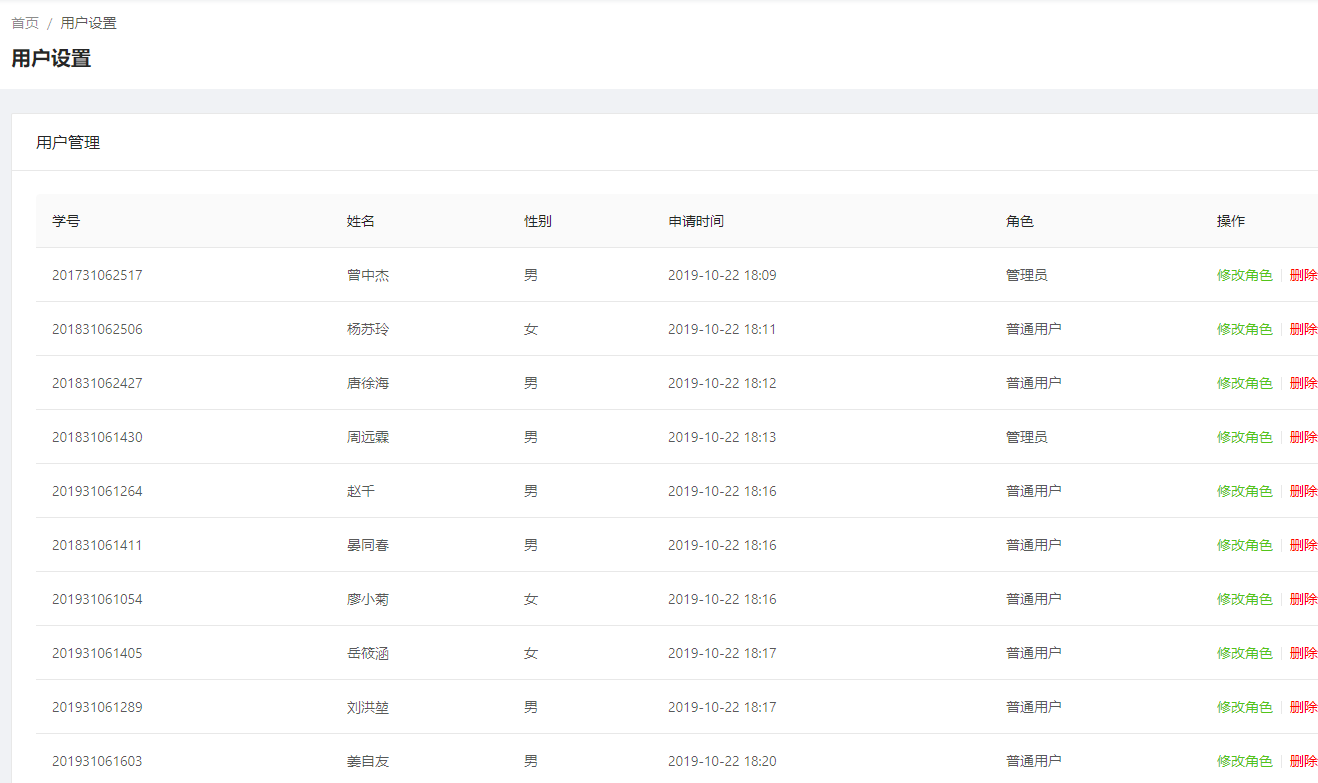Delete the 杨苏玲 user row
Image resolution: width=1318 pixels, height=783 pixels.
pos(1303,329)
